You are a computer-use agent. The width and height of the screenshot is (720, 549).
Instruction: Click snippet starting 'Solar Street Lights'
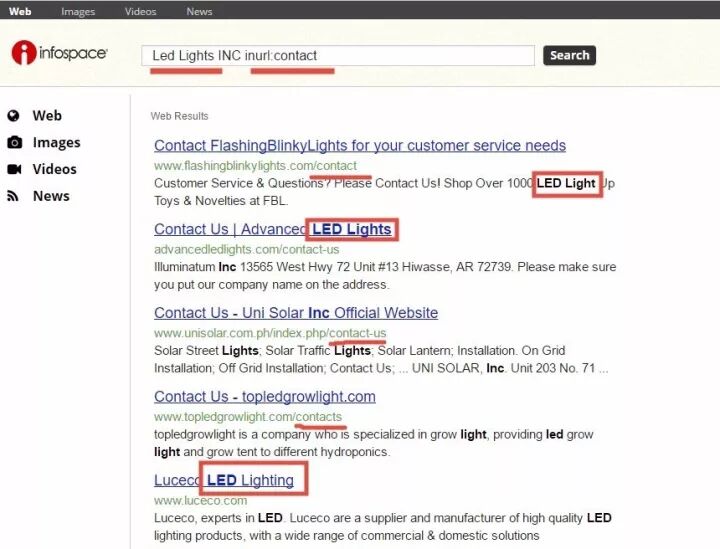(x=381, y=359)
